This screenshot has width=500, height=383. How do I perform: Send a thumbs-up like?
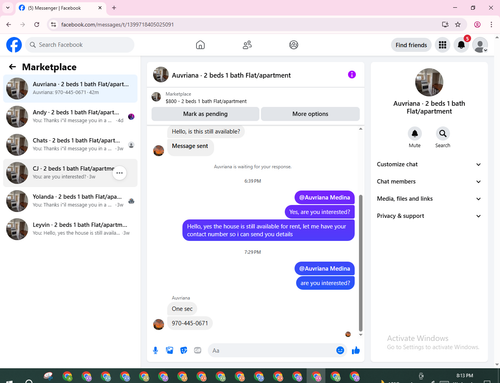pyautogui.click(x=356, y=350)
